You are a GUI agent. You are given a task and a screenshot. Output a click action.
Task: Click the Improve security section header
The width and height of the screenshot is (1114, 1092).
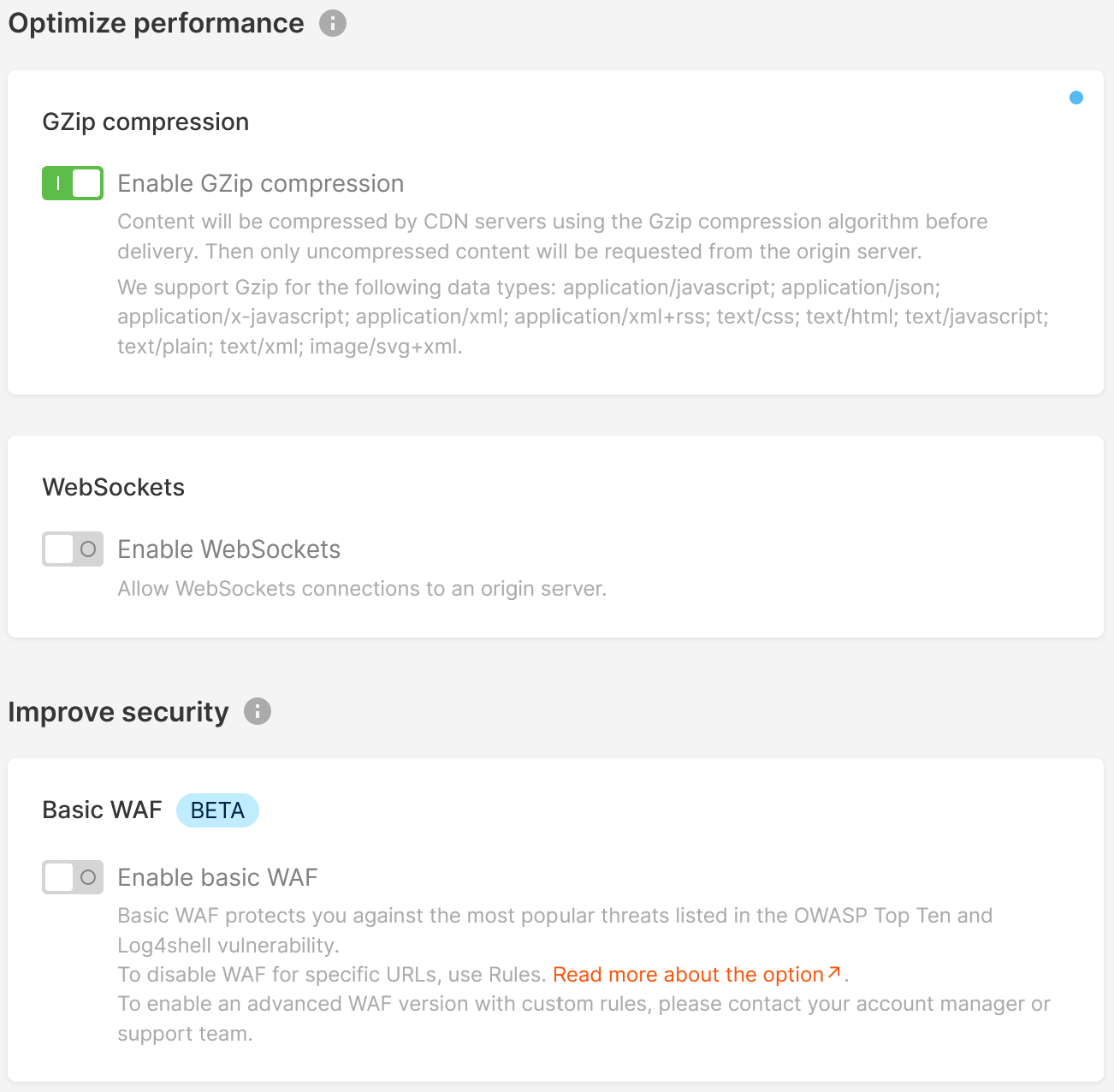pyautogui.click(x=118, y=711)
